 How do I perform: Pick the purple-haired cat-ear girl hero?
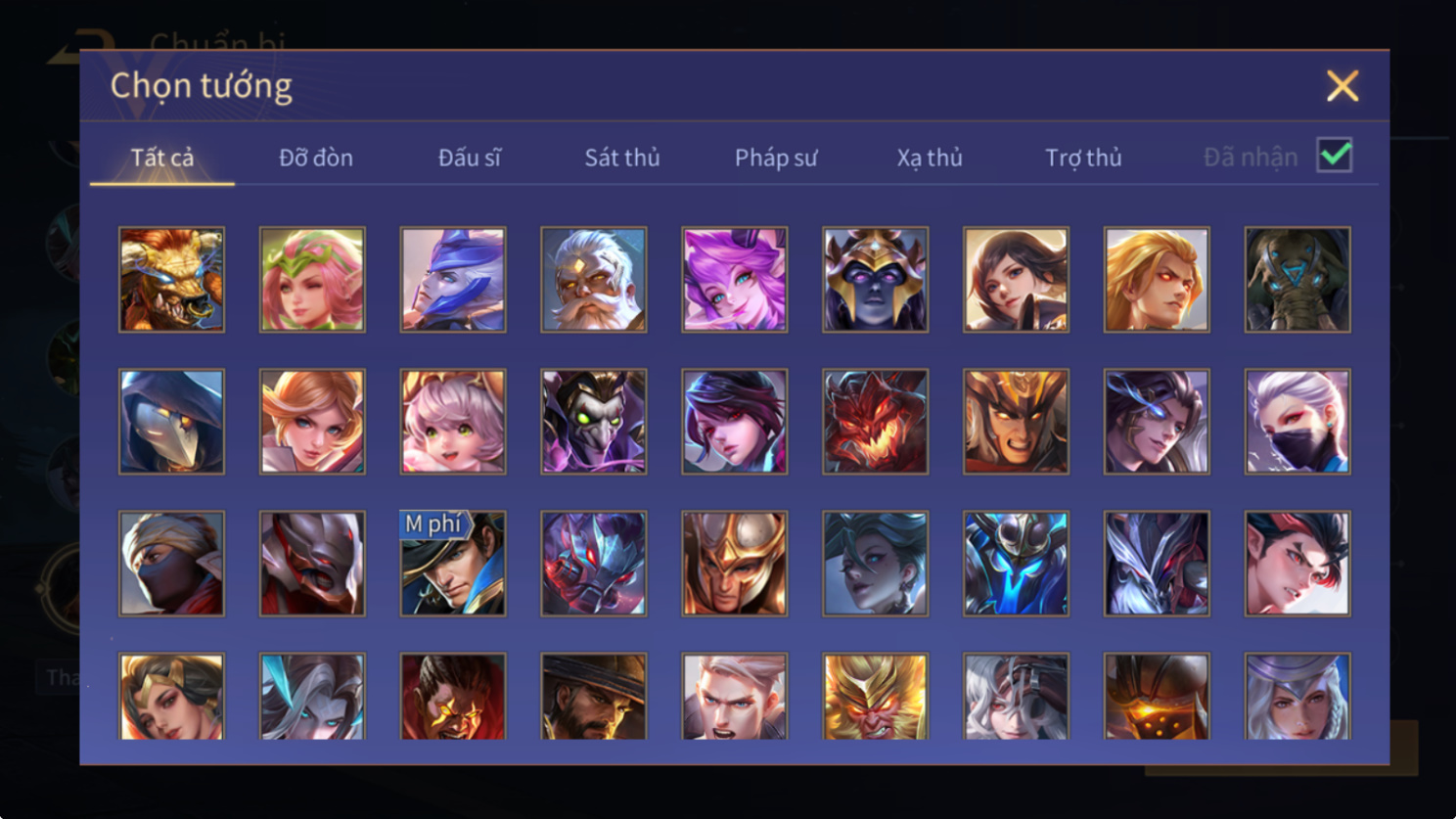(x=735, y=280)
